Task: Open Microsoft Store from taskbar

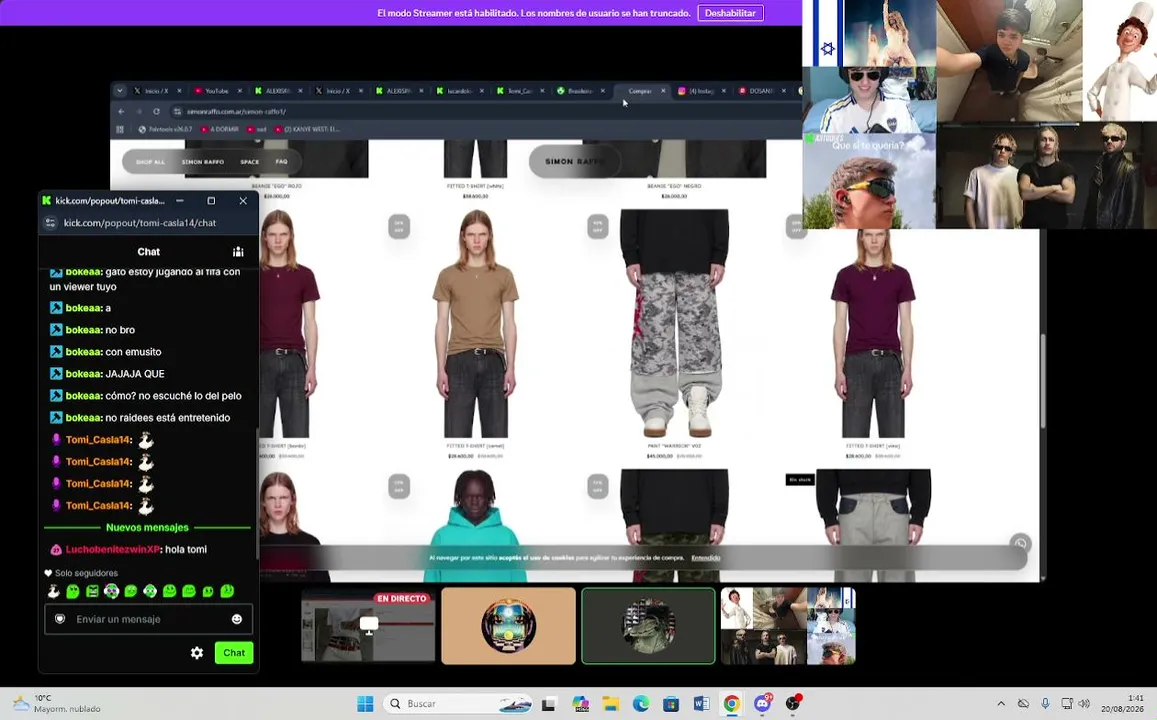Action: (x=671, y=704)
